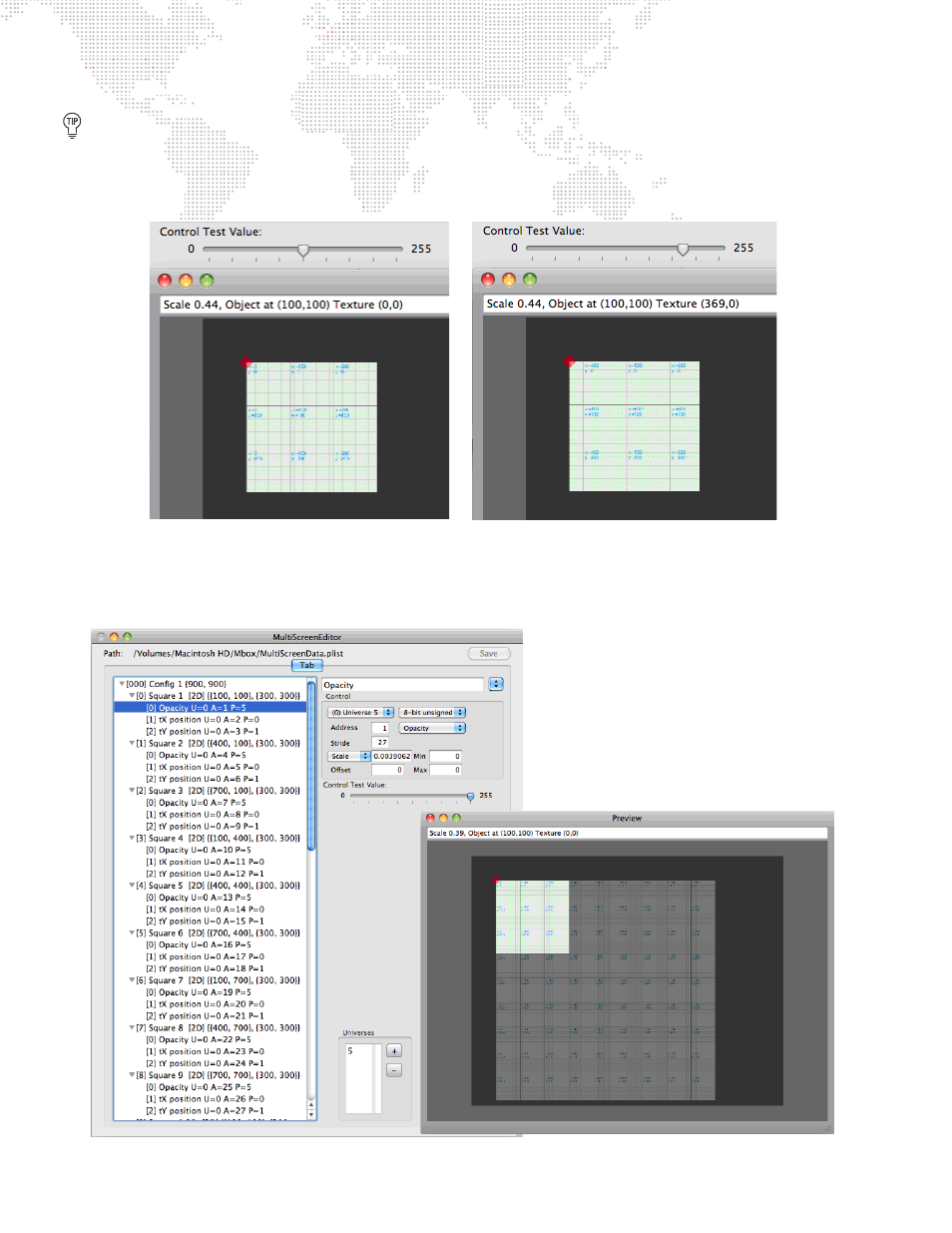Select row '[0] Opacity U=0 A=10 P=5'
952x1233 pixels.
211,850
